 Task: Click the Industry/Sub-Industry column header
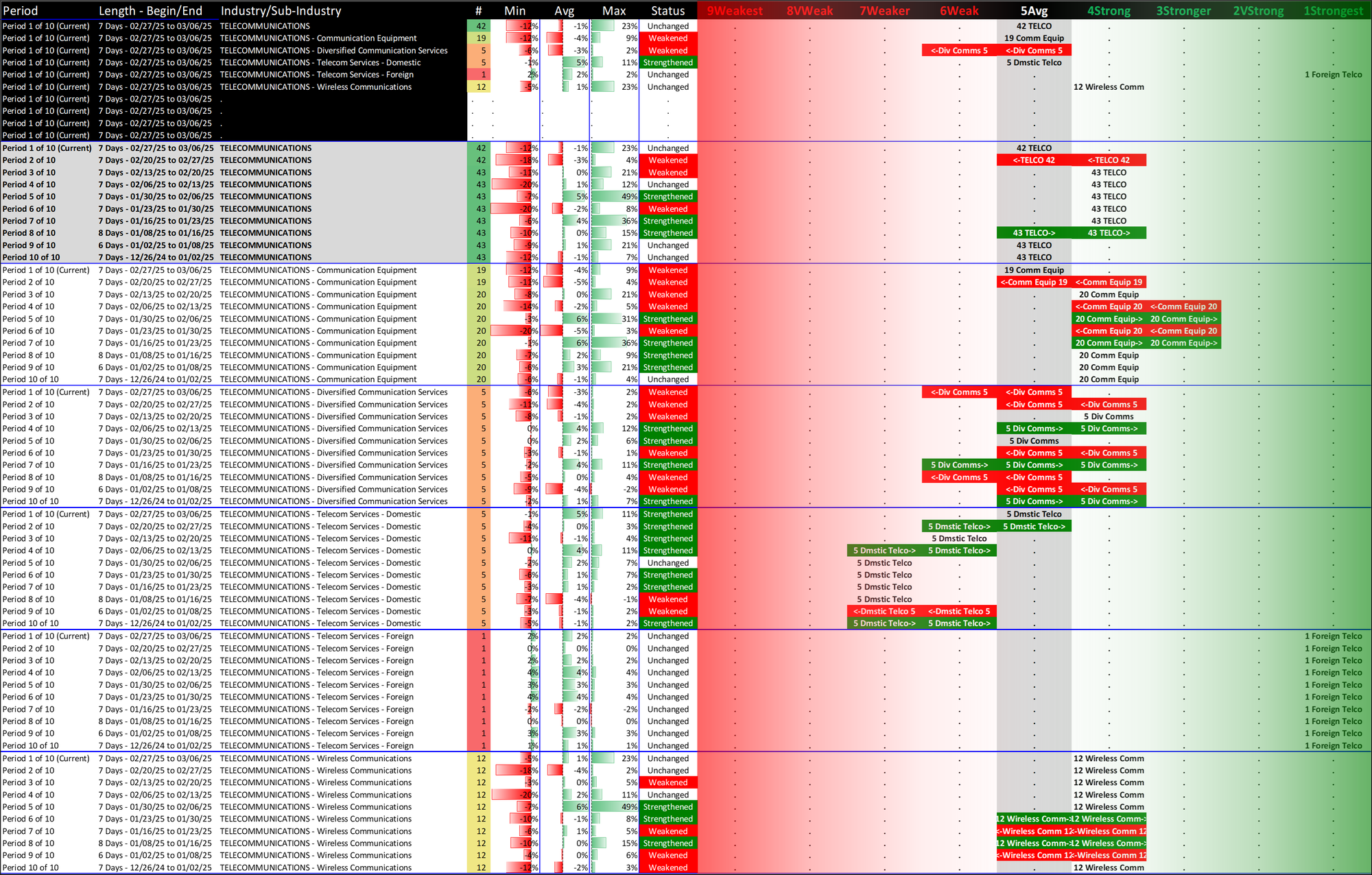(281, 11)
